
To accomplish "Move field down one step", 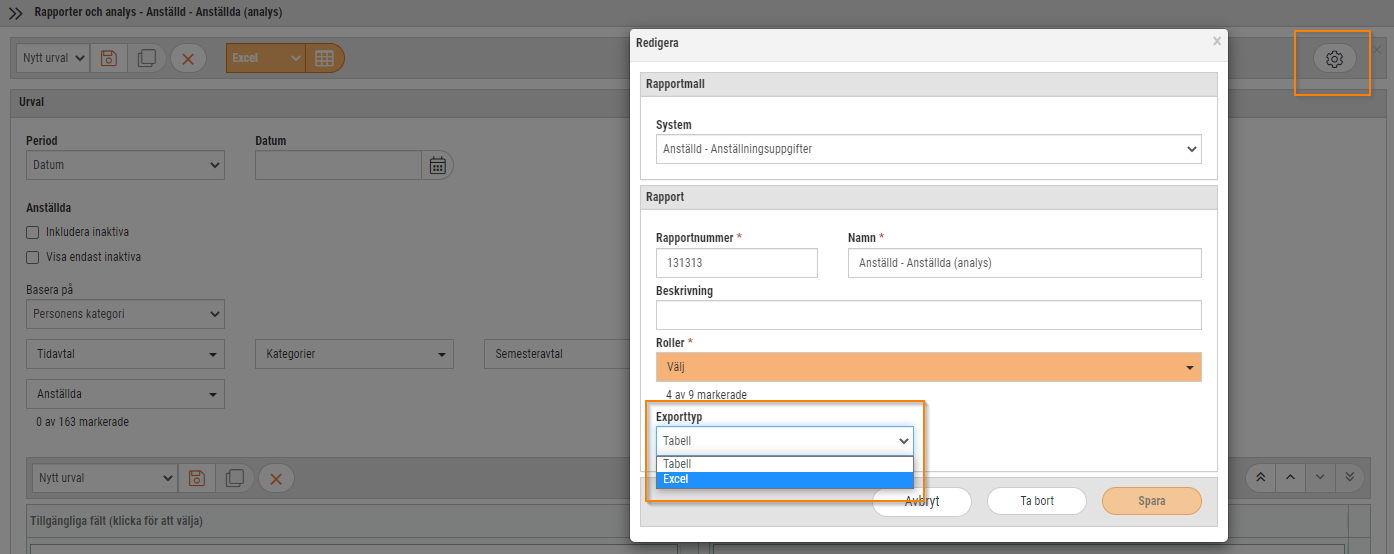I will pos(1320,477).
